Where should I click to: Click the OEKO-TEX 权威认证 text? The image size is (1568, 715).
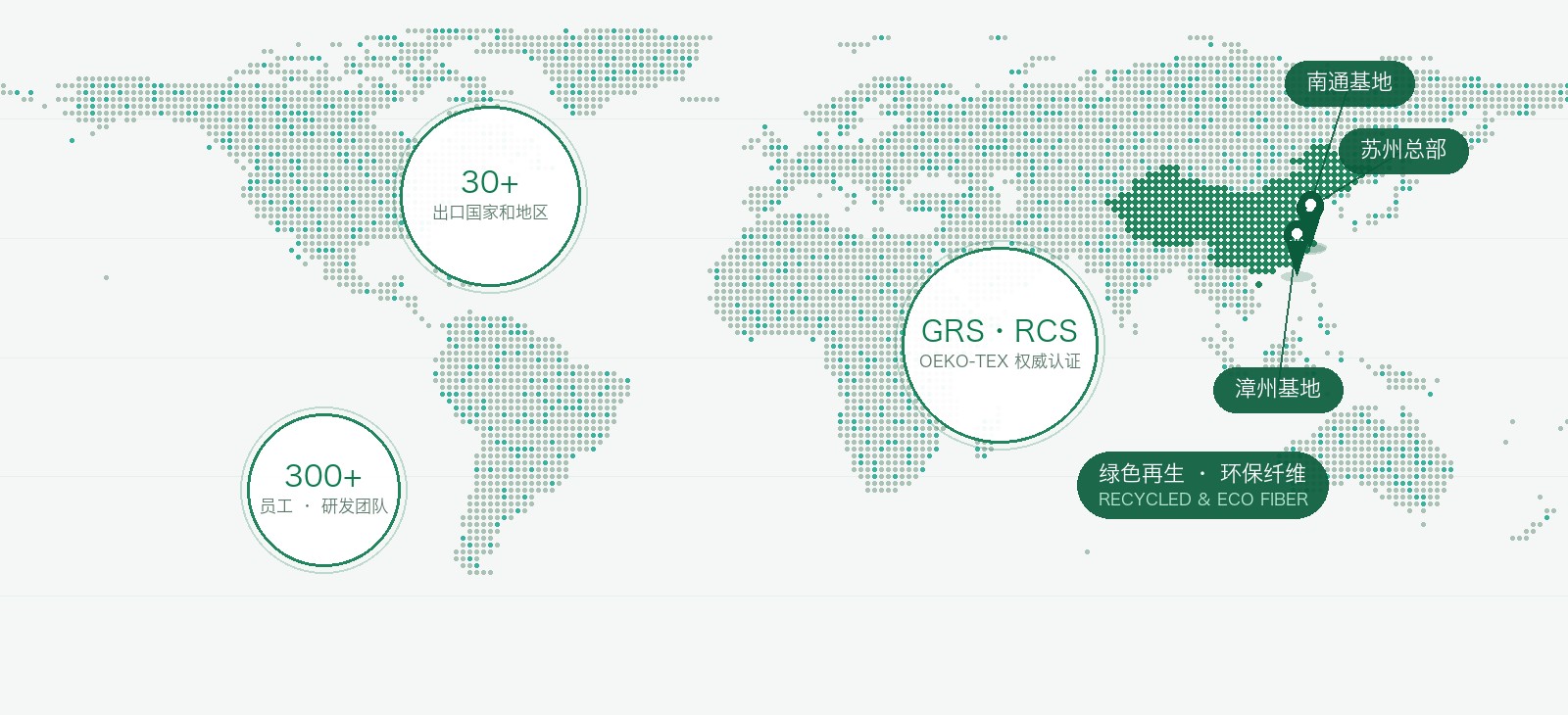coord(1000,361)
